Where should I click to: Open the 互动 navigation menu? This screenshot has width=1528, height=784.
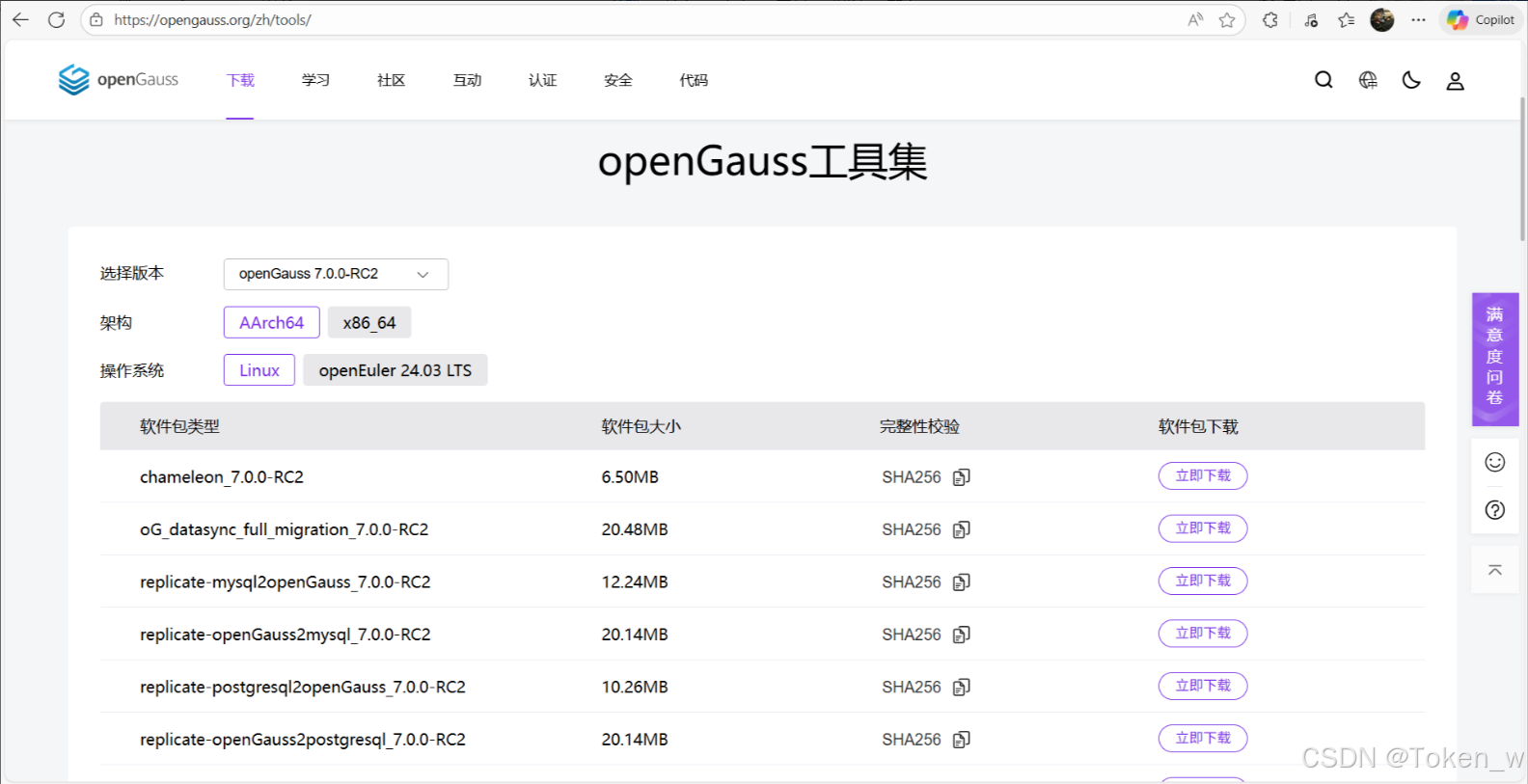coord(467,80)
